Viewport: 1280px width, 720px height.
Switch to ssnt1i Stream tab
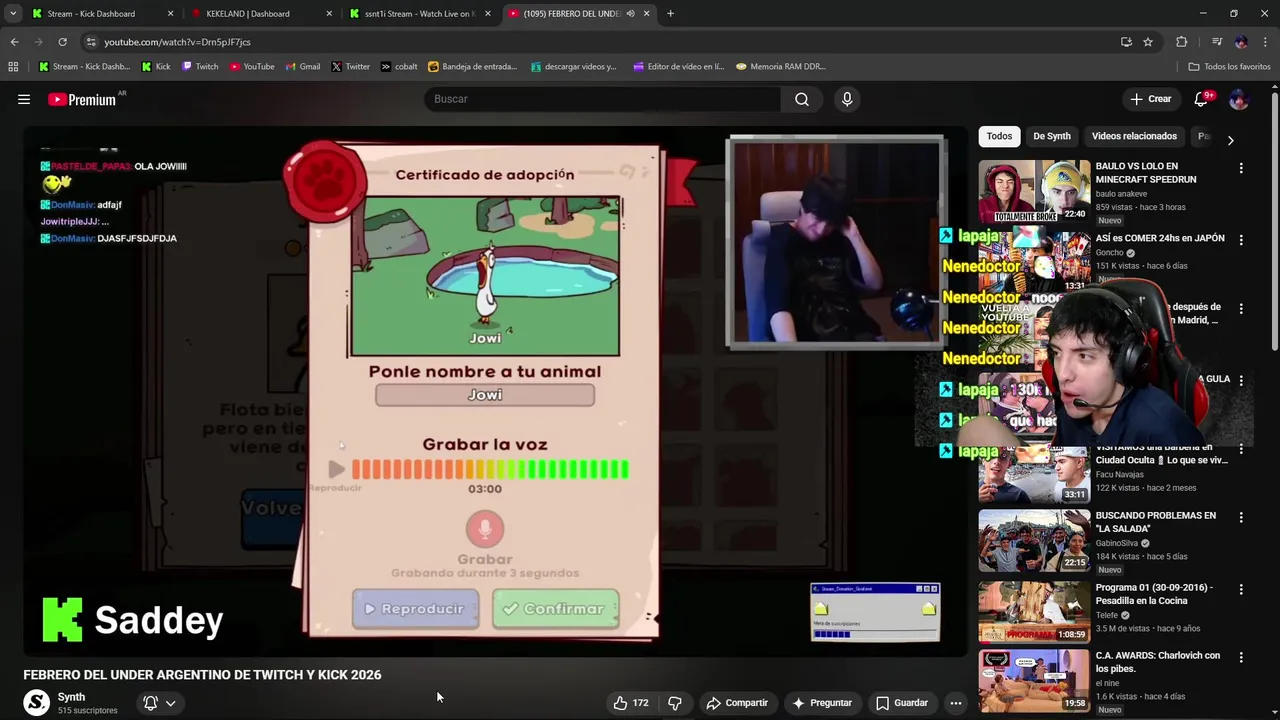420,14
